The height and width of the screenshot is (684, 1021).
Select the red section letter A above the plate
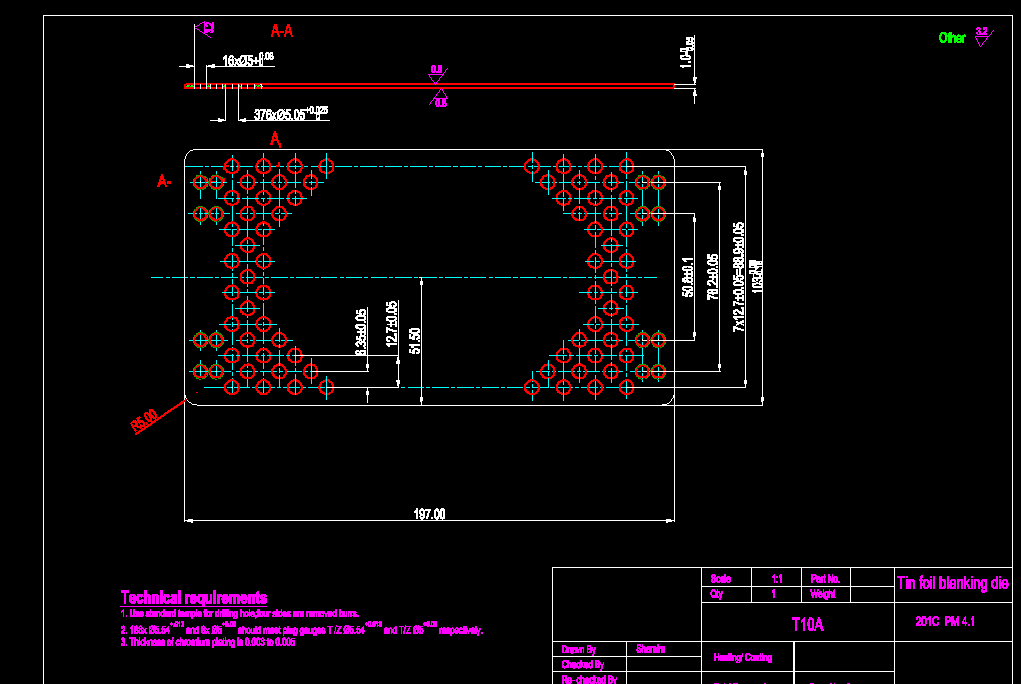(276, 141)
